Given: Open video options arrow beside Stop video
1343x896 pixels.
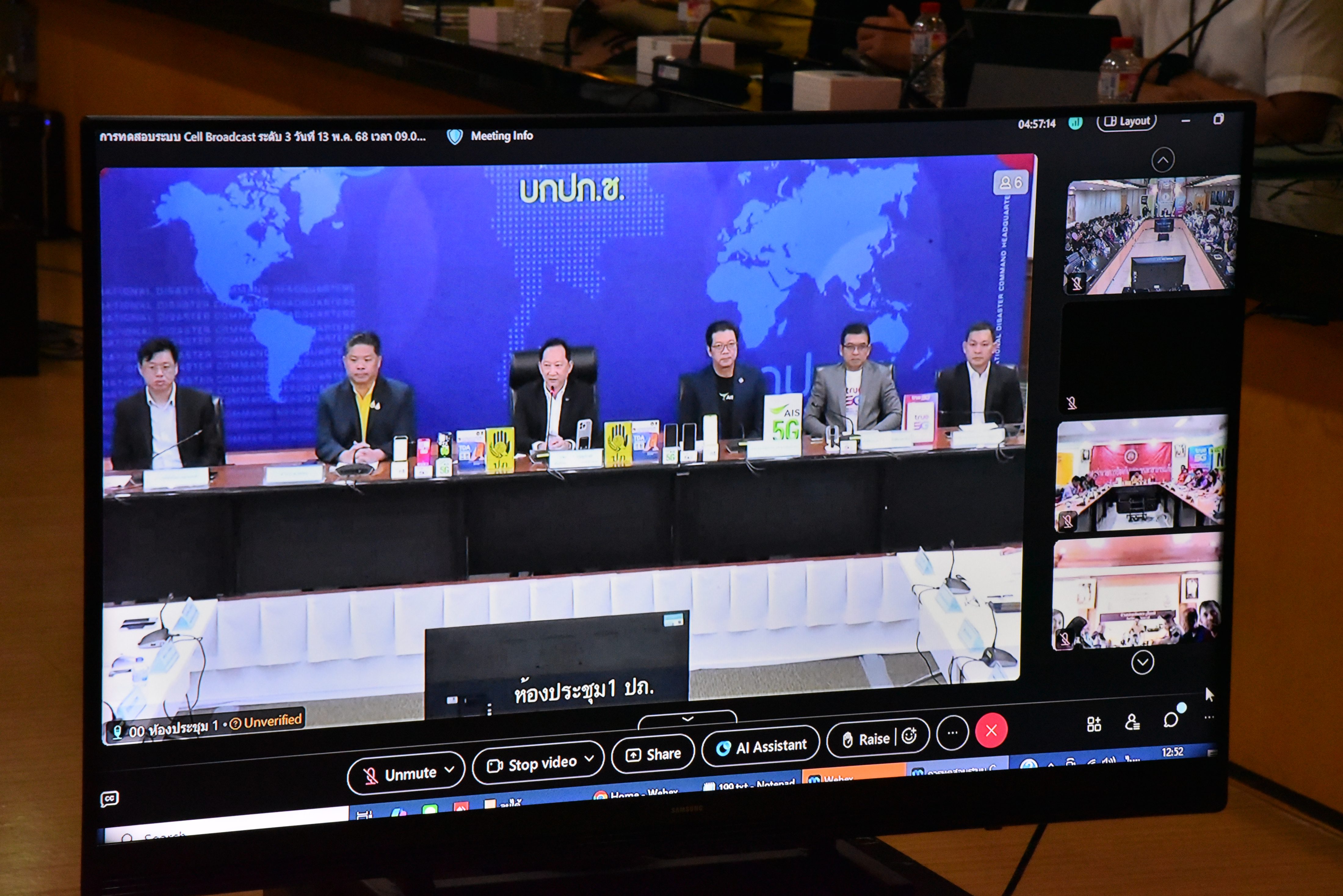Looking at the screenshot, I should point(589,759).
